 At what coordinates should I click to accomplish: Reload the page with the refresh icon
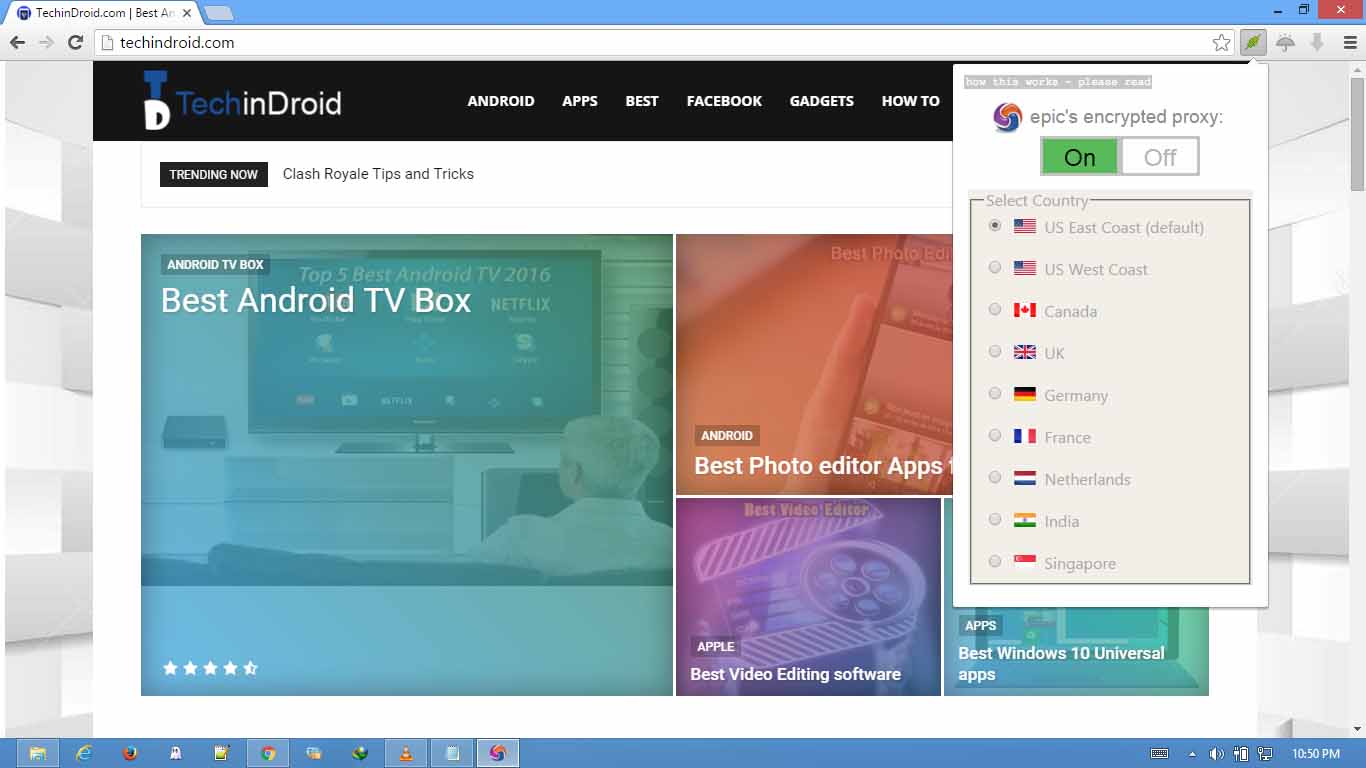click(x=75, y=42)
